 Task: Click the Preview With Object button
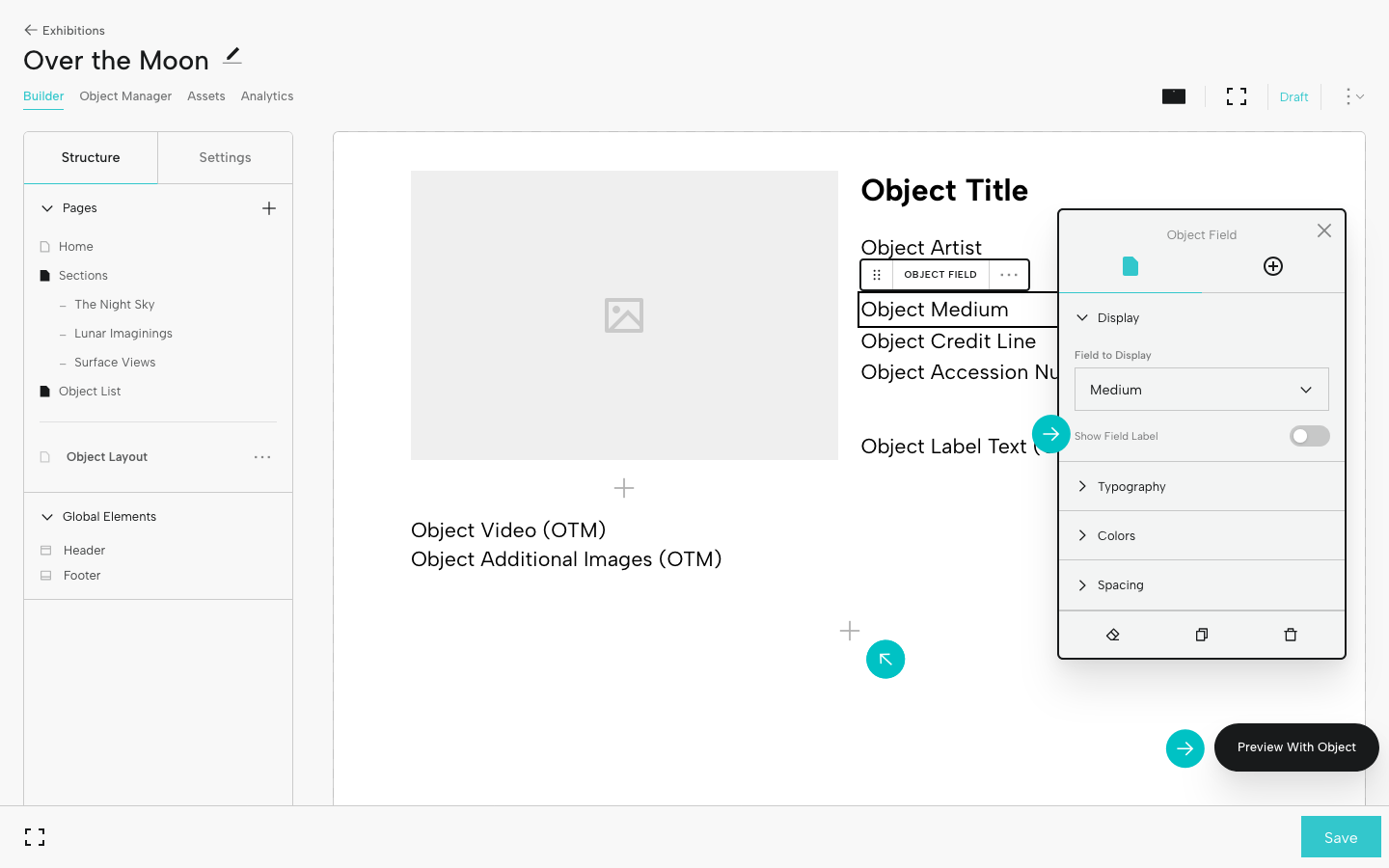pyautogui.click(x=1296, y=746)
